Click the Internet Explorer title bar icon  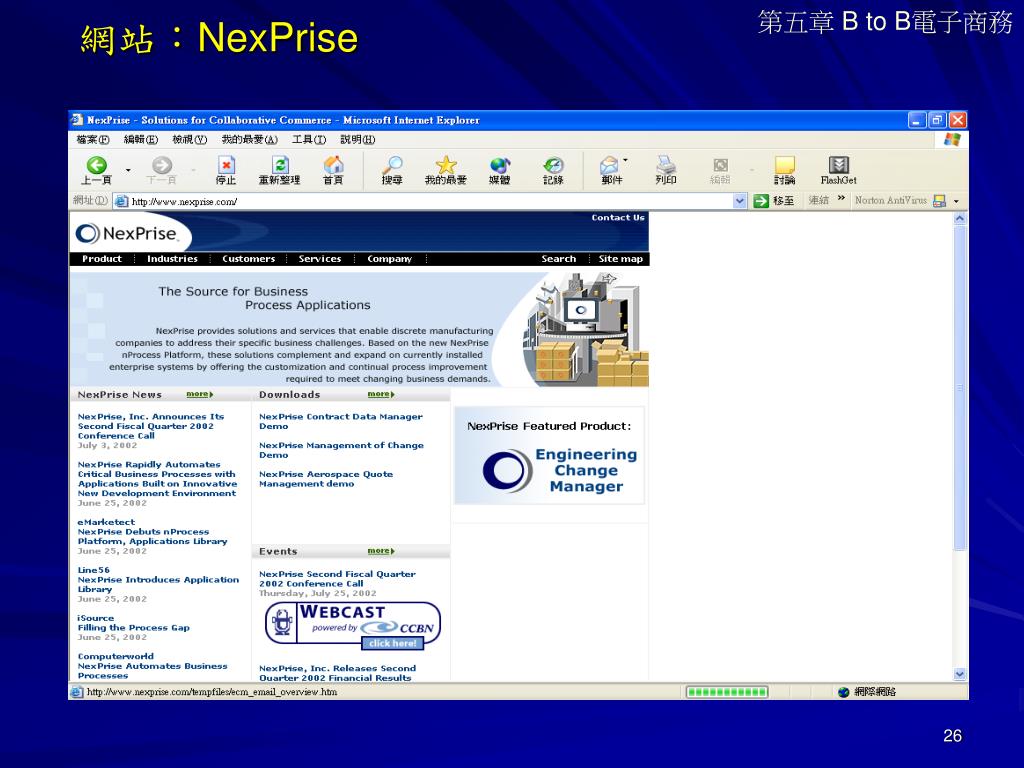[78, 120]
